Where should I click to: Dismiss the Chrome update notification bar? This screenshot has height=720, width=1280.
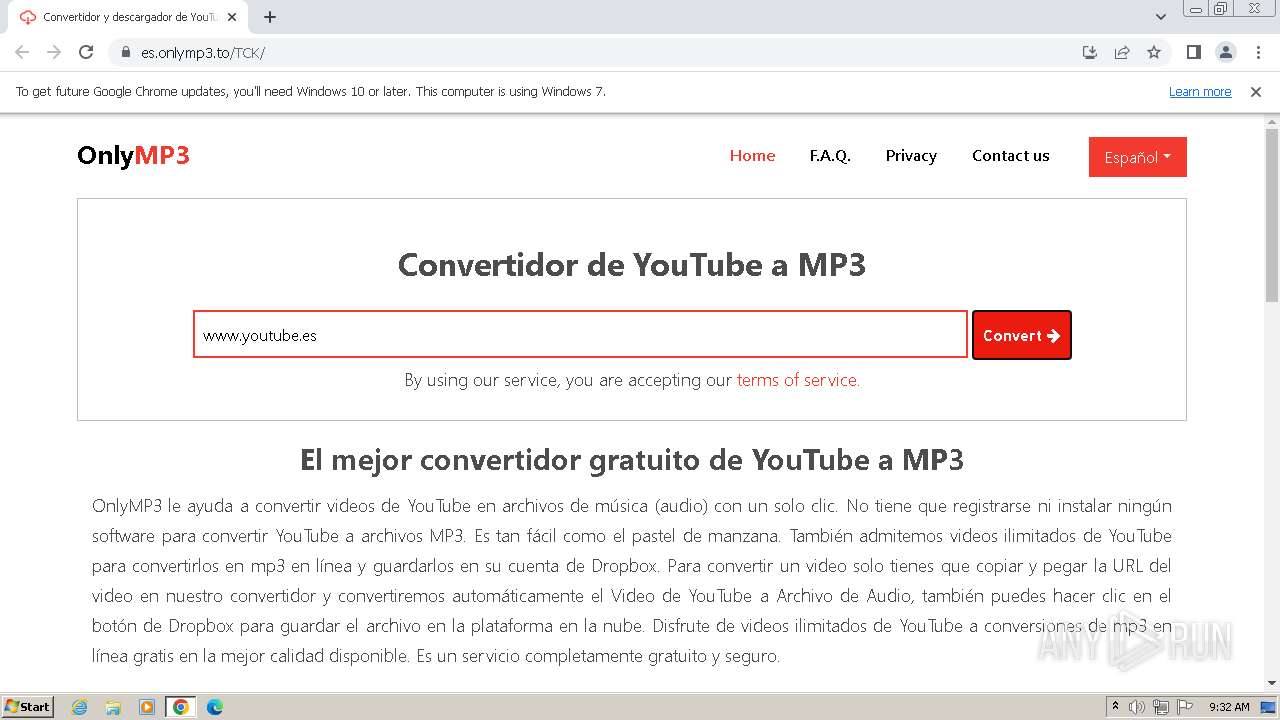point(1256,91)
